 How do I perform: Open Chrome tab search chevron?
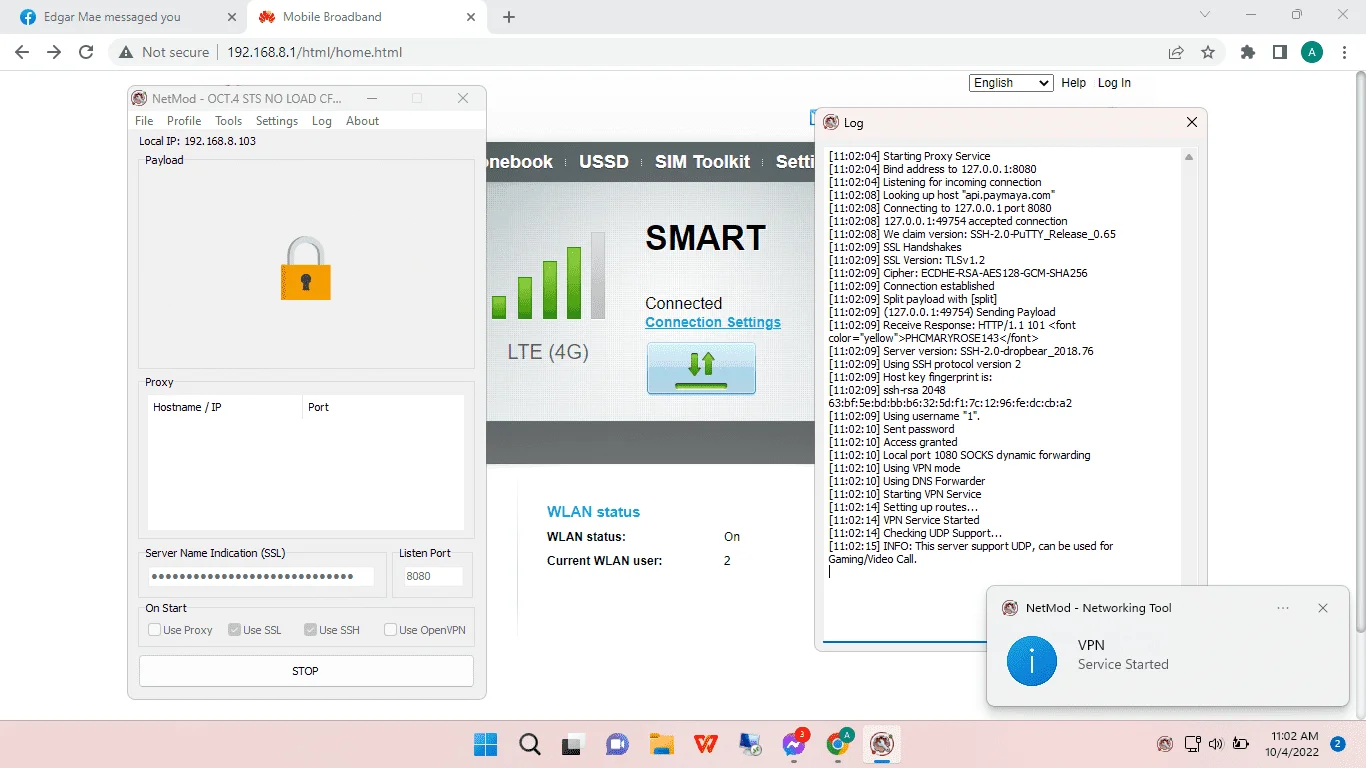click(1205, 15)
